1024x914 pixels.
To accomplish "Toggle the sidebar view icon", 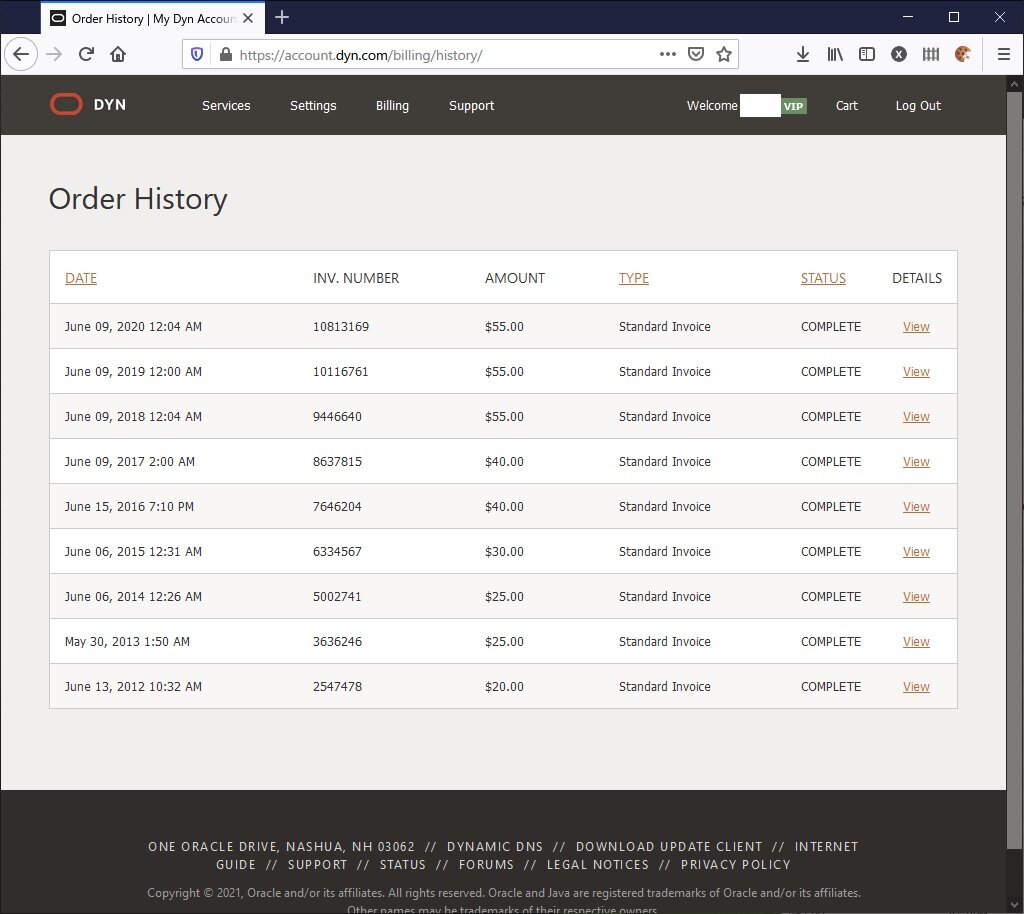I will click(x=867, y=54).
